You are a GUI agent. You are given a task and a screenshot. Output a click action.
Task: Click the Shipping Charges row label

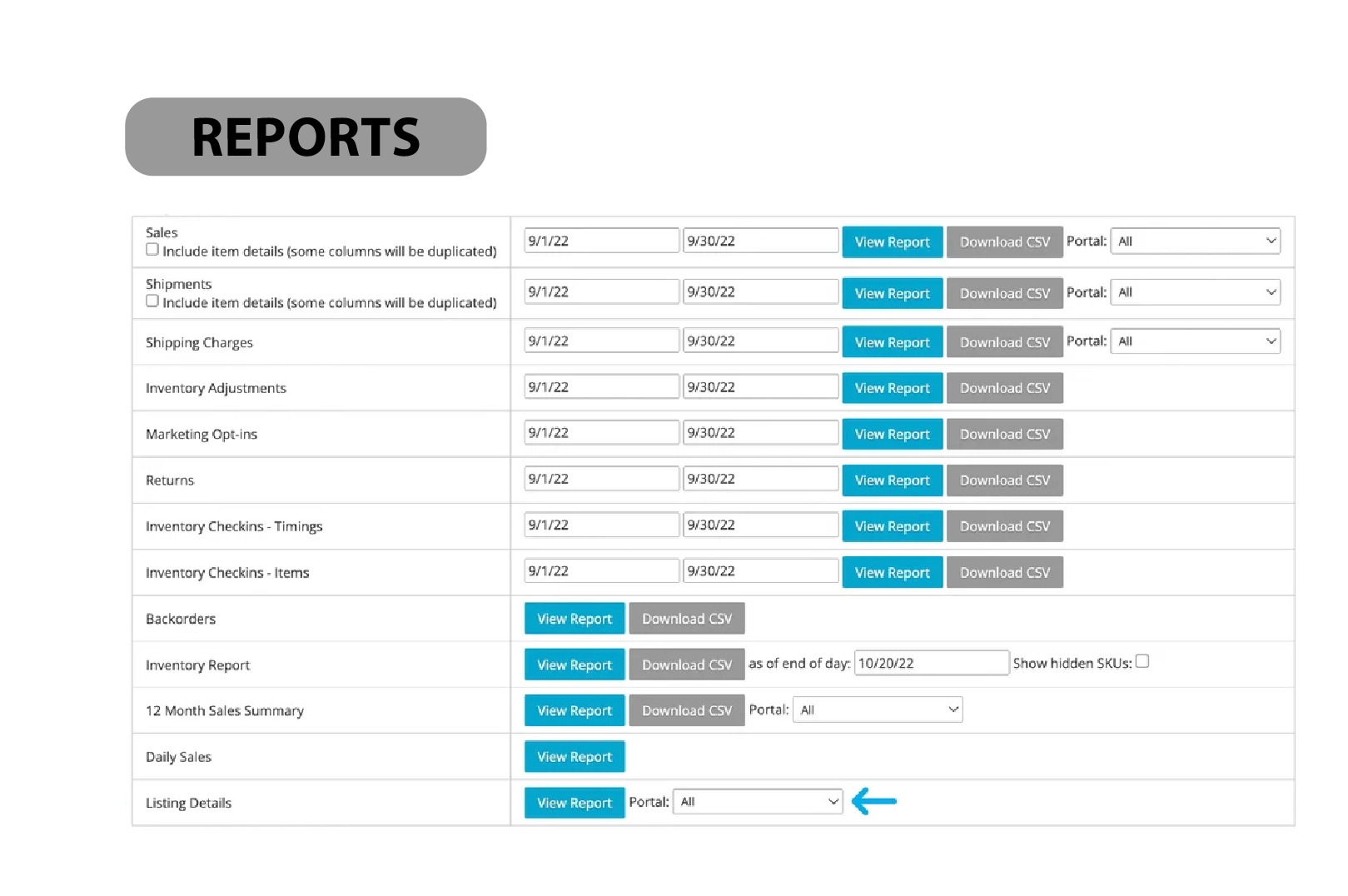point(199,343)
